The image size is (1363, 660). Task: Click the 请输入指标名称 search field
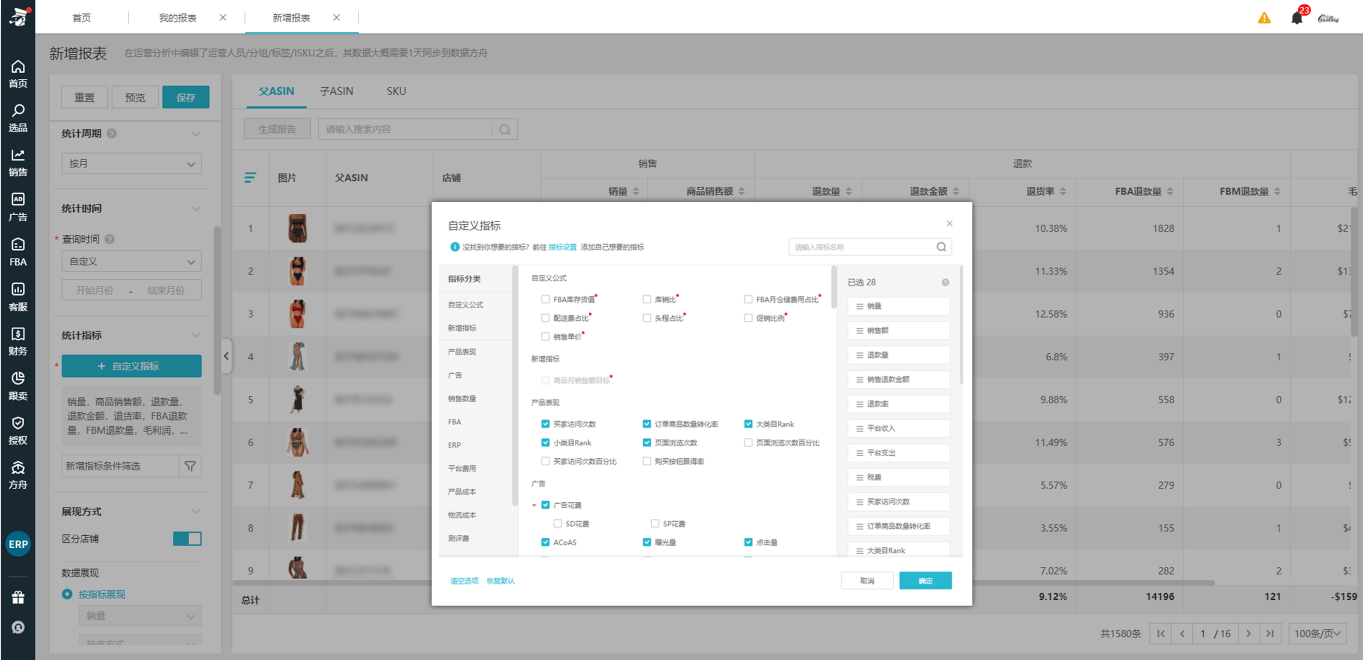click(x=860, y=247)
